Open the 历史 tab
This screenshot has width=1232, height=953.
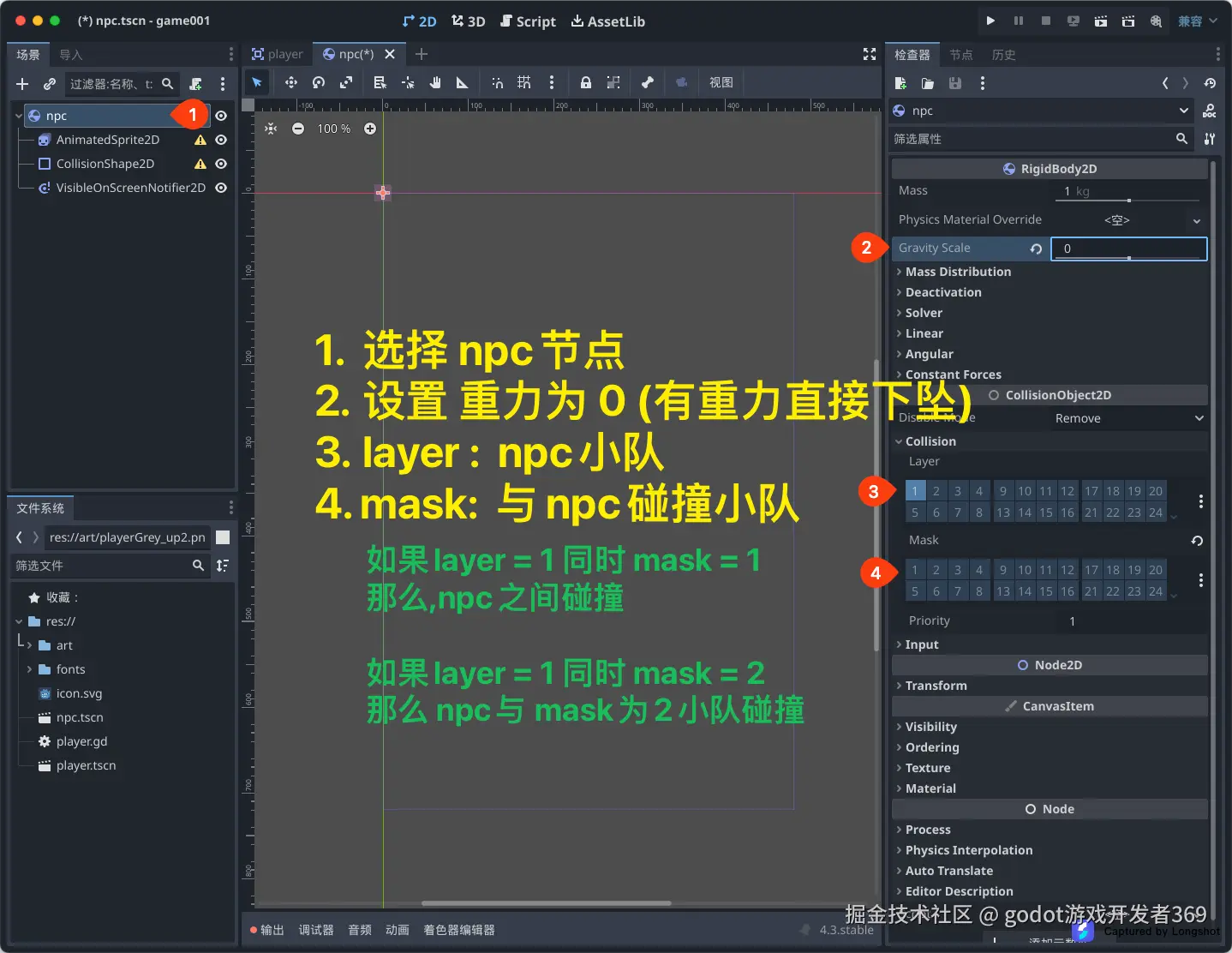1004,55
